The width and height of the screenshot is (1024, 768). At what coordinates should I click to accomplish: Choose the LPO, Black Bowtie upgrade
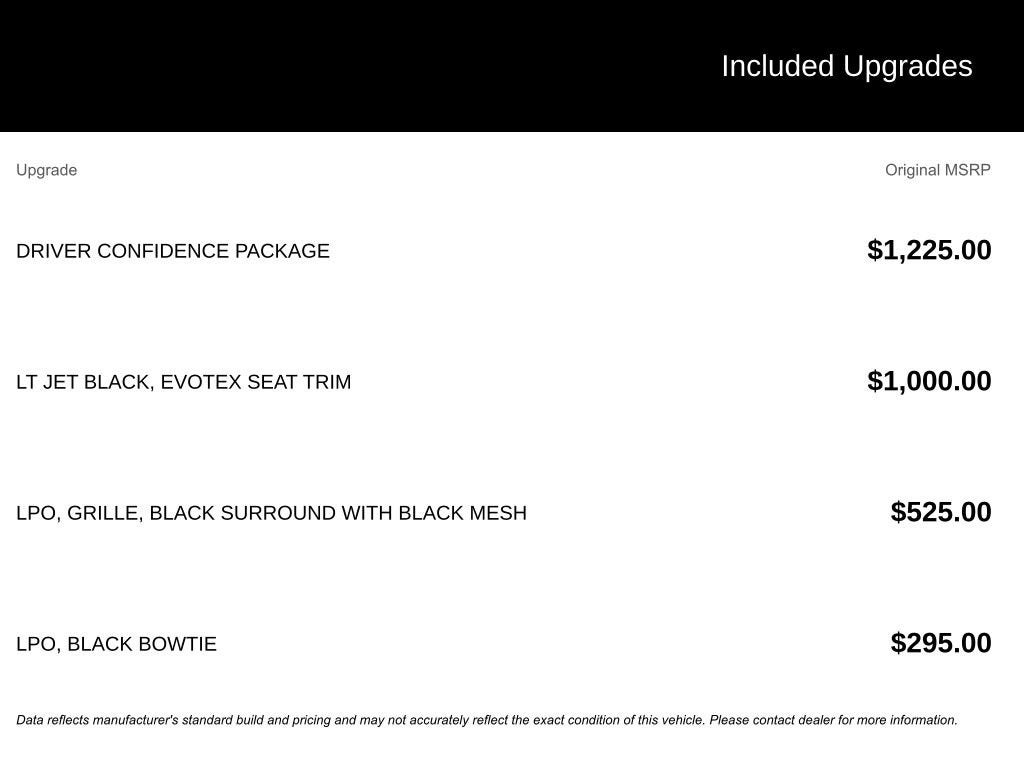116,644
